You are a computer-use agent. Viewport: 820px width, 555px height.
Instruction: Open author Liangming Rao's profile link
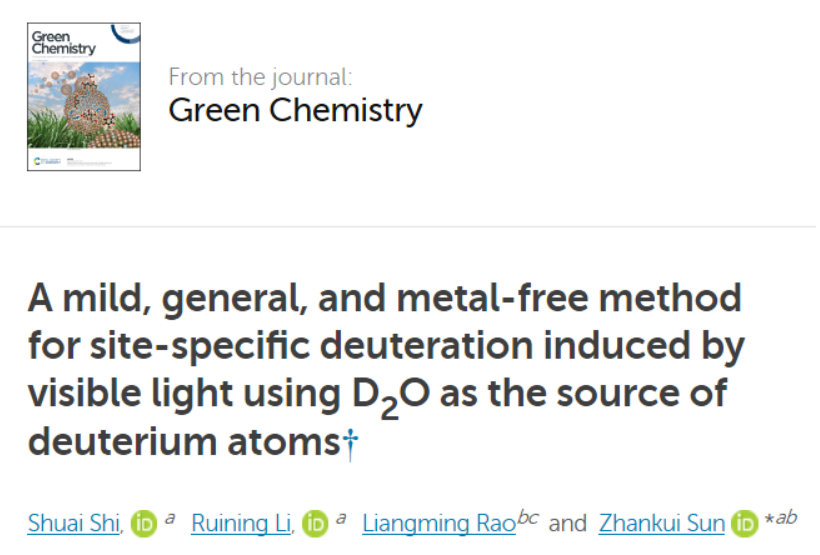439,523
